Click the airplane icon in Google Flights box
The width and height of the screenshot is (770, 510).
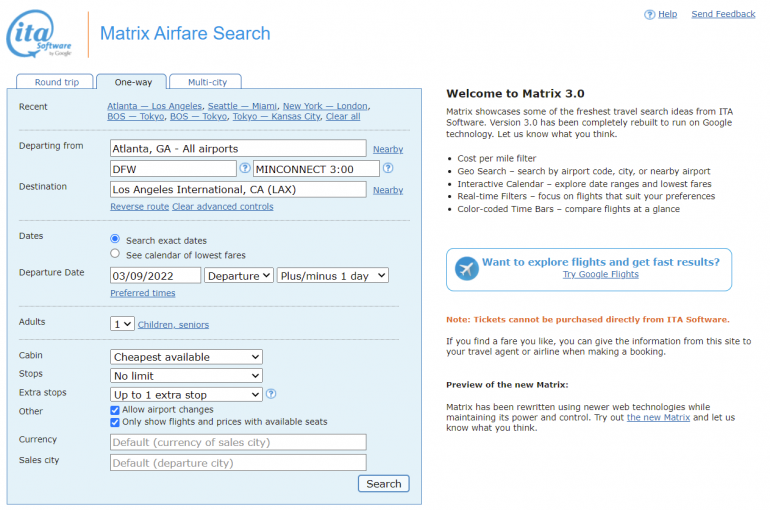tap(466, 268)
